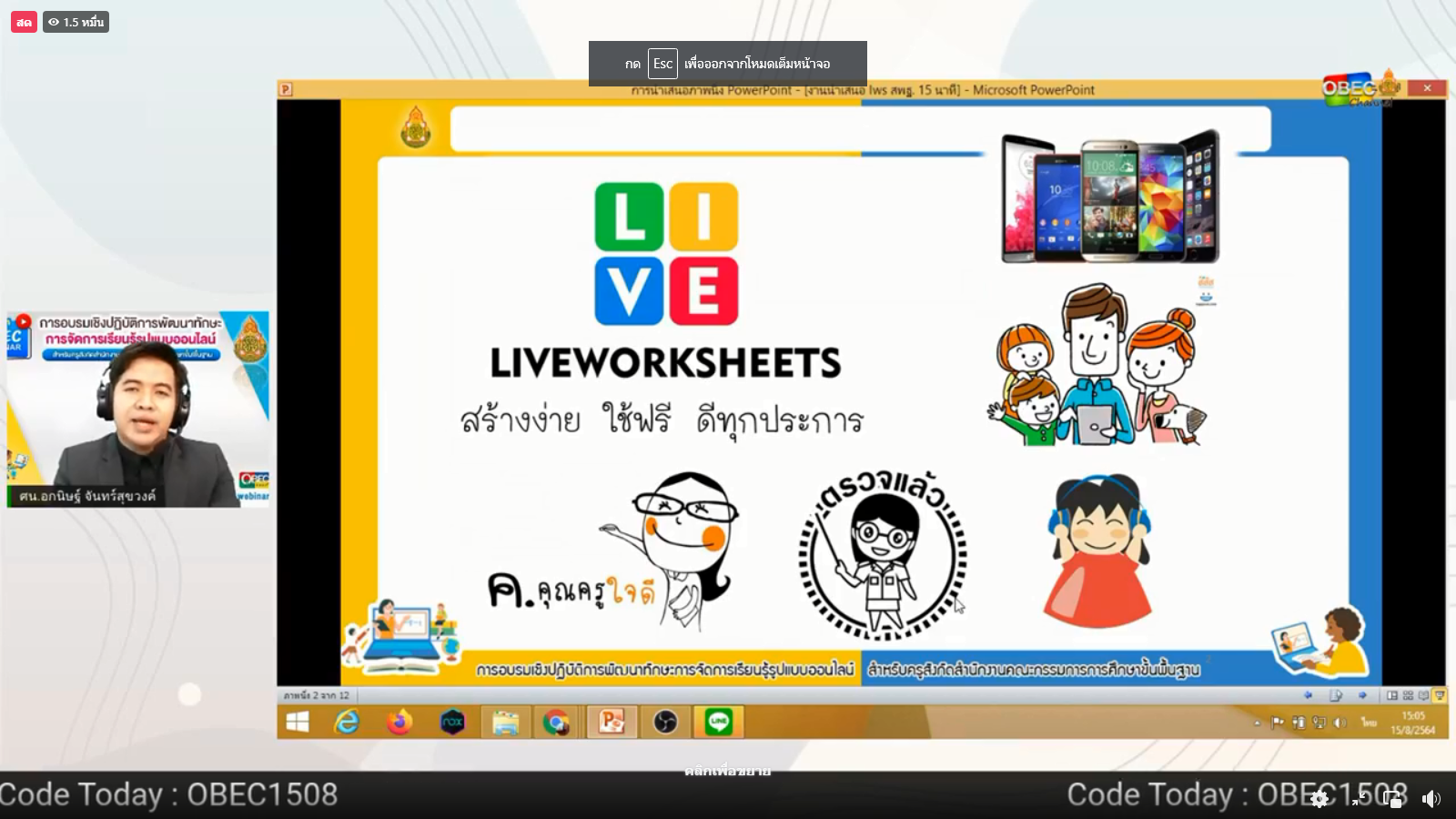The height and width of the screenshot is (819, 1456).
Task: Click the speaker webcam thumbnail
Action: click(138, 409)
